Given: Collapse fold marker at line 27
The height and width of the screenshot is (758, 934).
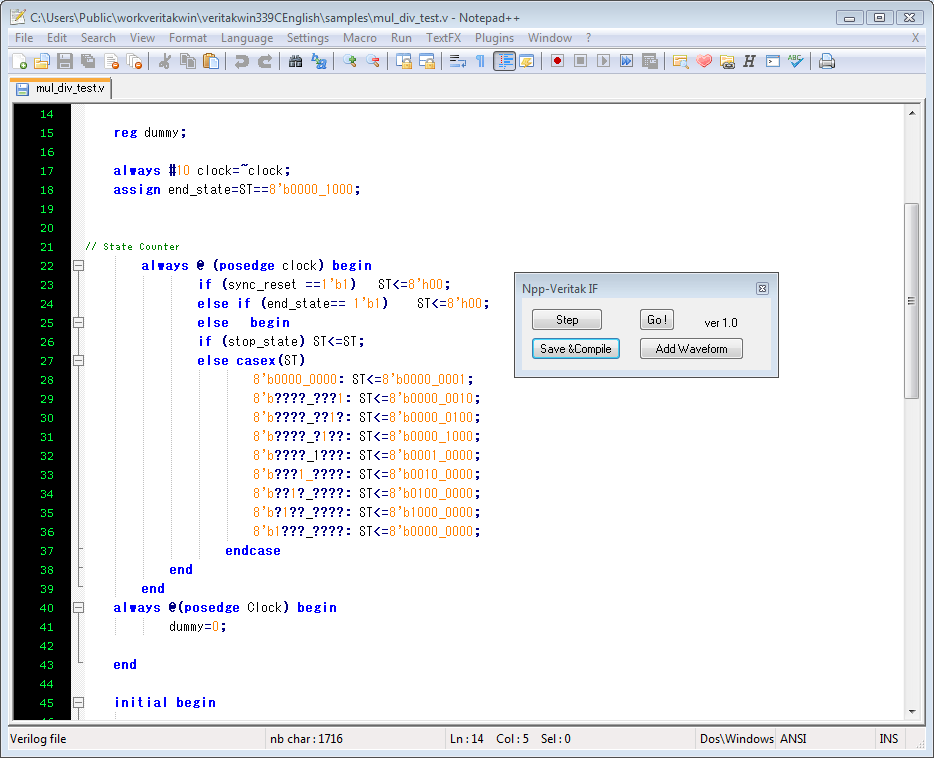Looking at the screenshot, I should click(x=79, y=360).
